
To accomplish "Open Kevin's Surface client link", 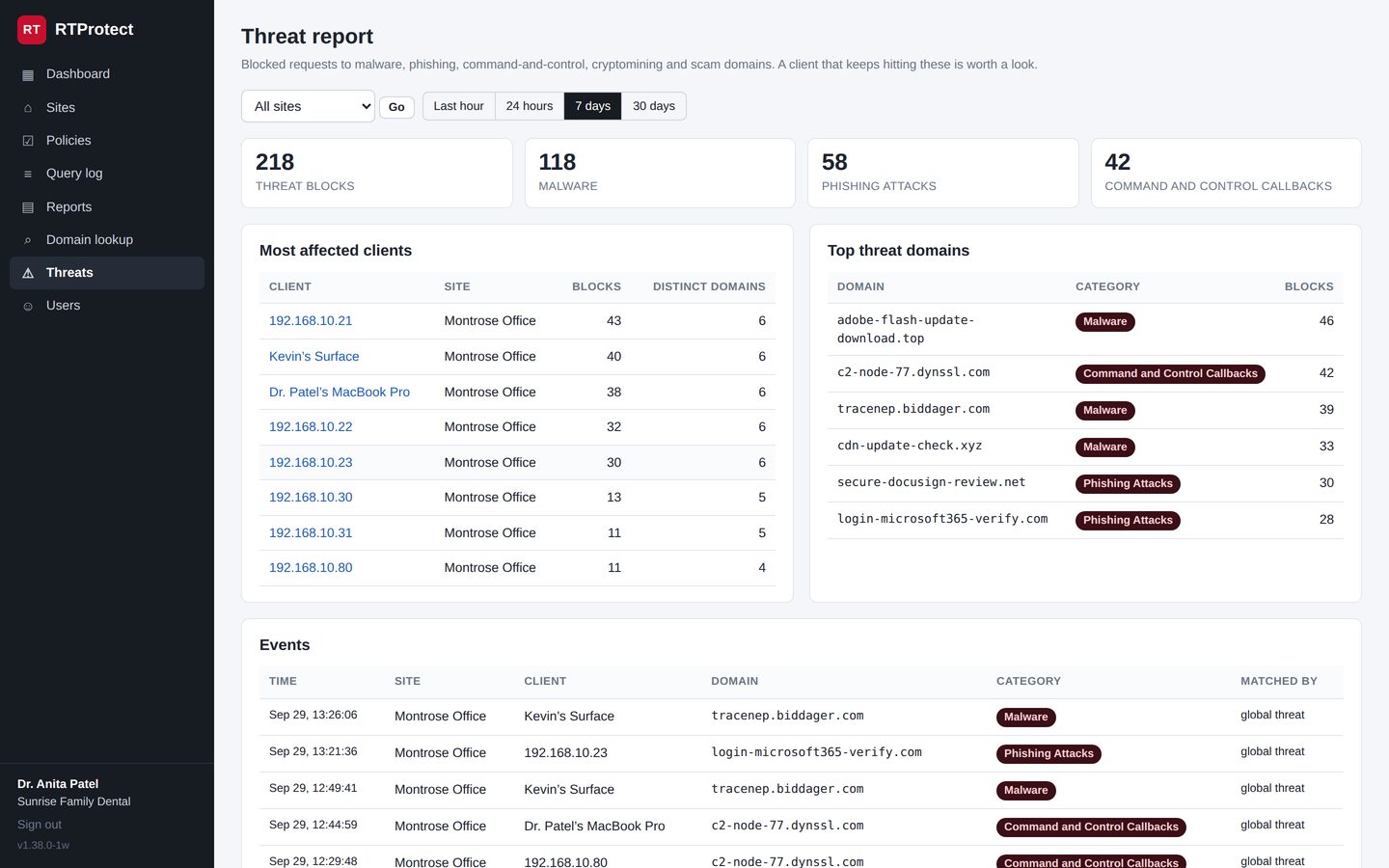I will coord(313,356).
